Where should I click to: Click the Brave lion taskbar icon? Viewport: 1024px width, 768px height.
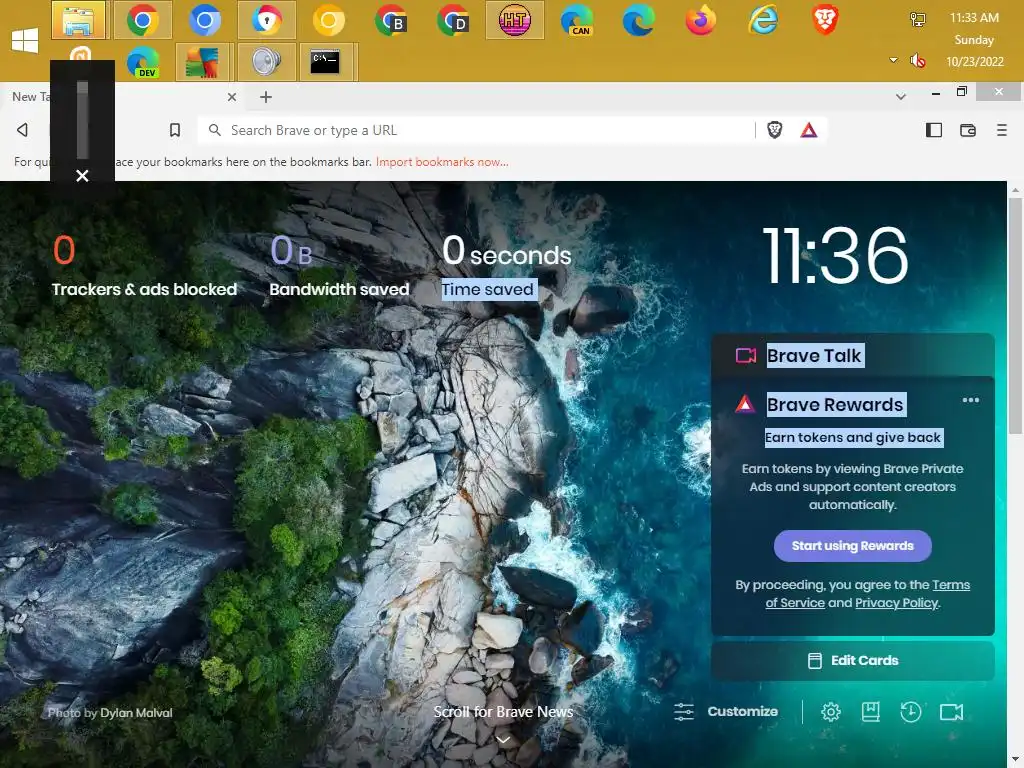[x=825, y=20]
